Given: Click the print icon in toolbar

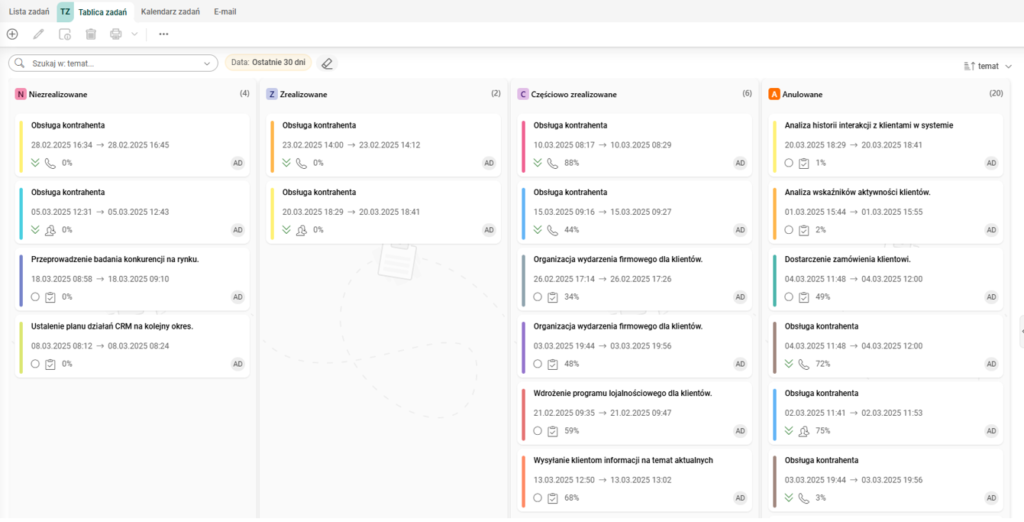Looking at the screenshot, I should [x=116, y=34].
